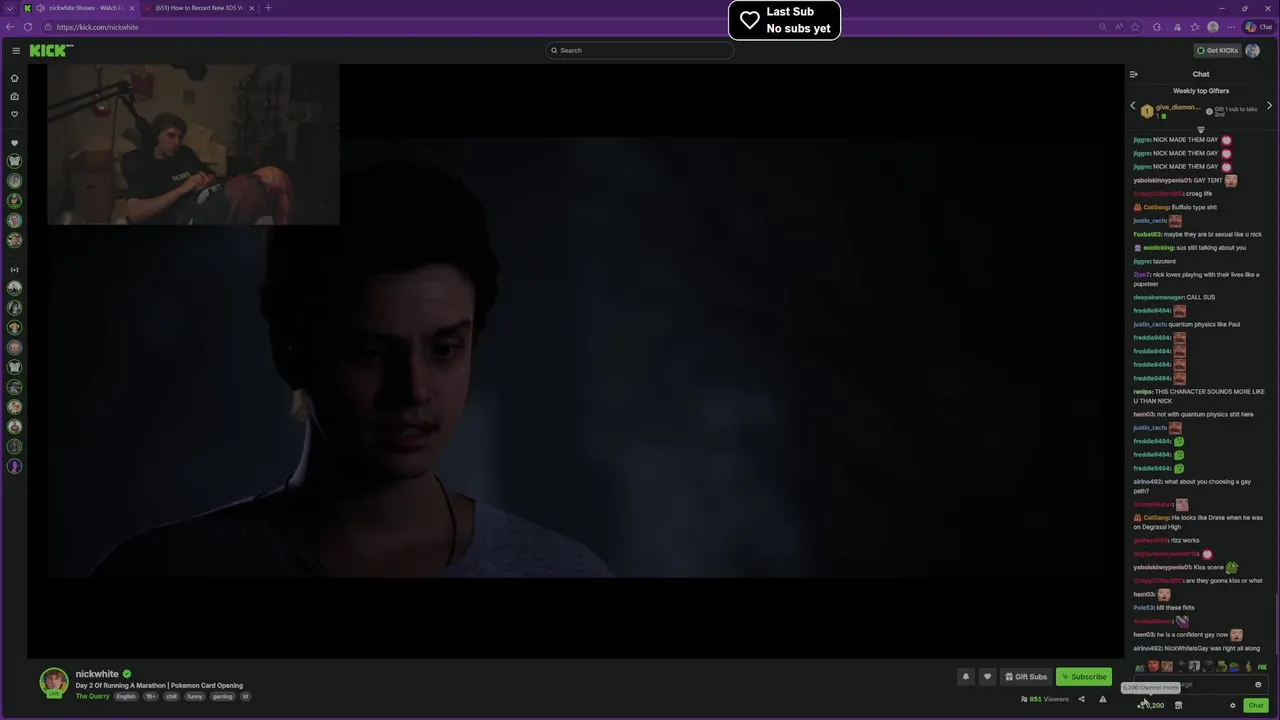The height and width of the screenshot is (720, 1280).
Task: Click 851 Viewers count
Action: (1045, 699)
